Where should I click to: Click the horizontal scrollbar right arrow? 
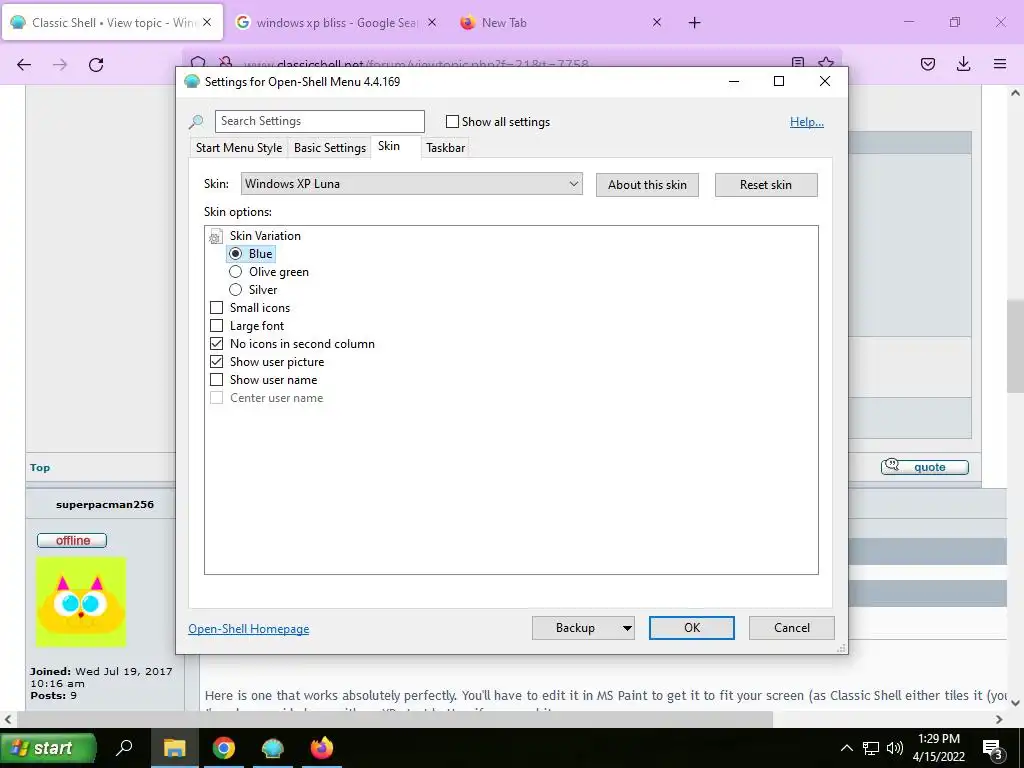click(999, 720)
